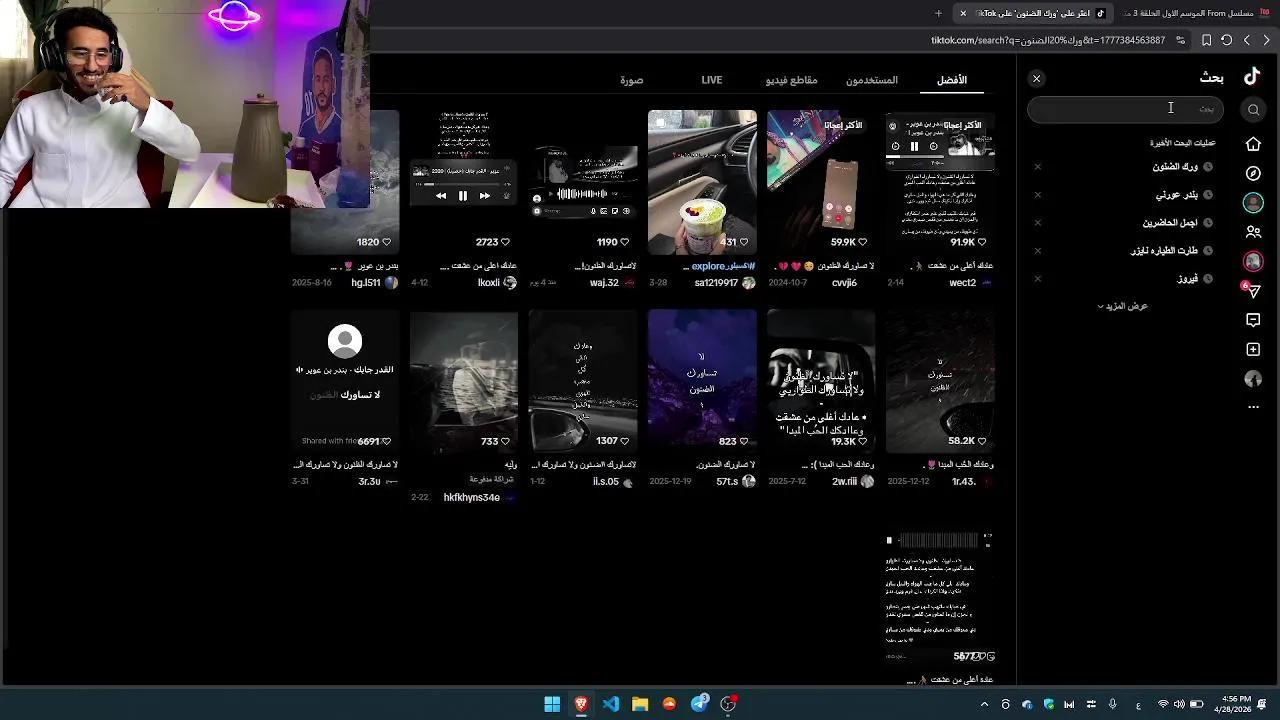Open Brave browser in taskbar
The height and width of the screenshot is (720, 1280).
(581, 704)
